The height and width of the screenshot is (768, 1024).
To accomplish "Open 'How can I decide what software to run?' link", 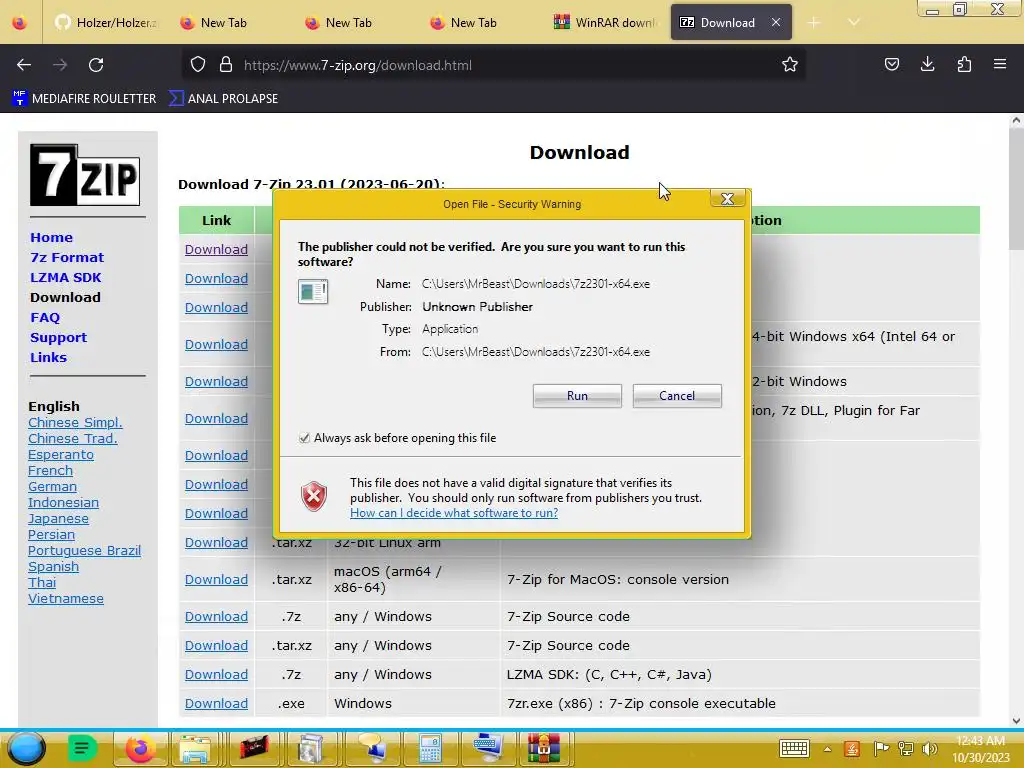I will point(454,513).
